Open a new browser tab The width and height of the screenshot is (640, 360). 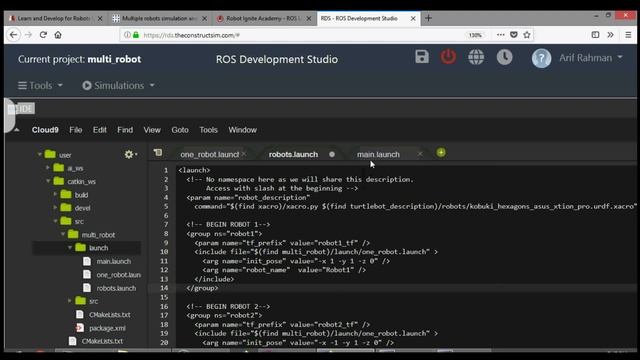[428, 18]
